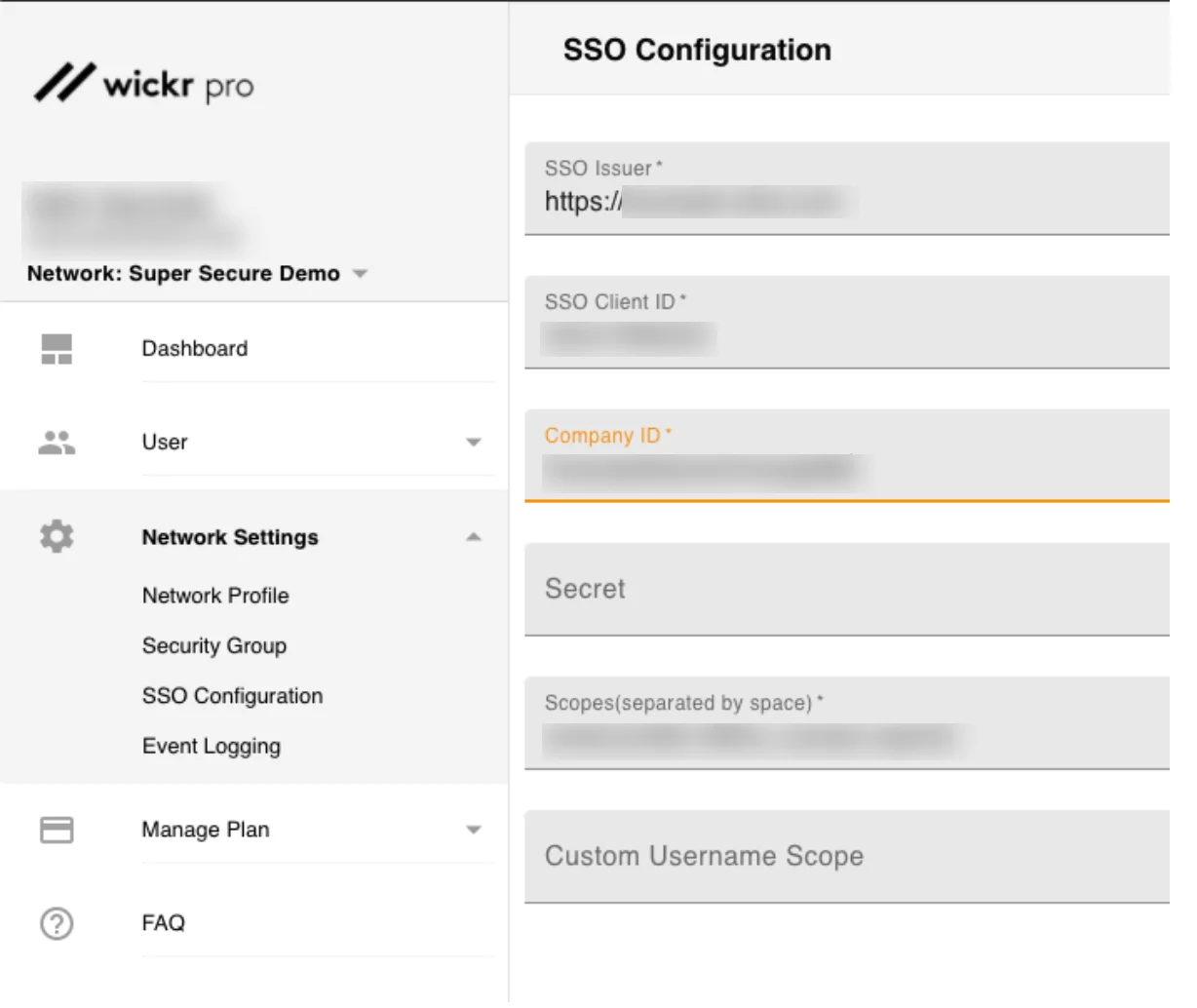Open the FAQ page link

point(163,923)
